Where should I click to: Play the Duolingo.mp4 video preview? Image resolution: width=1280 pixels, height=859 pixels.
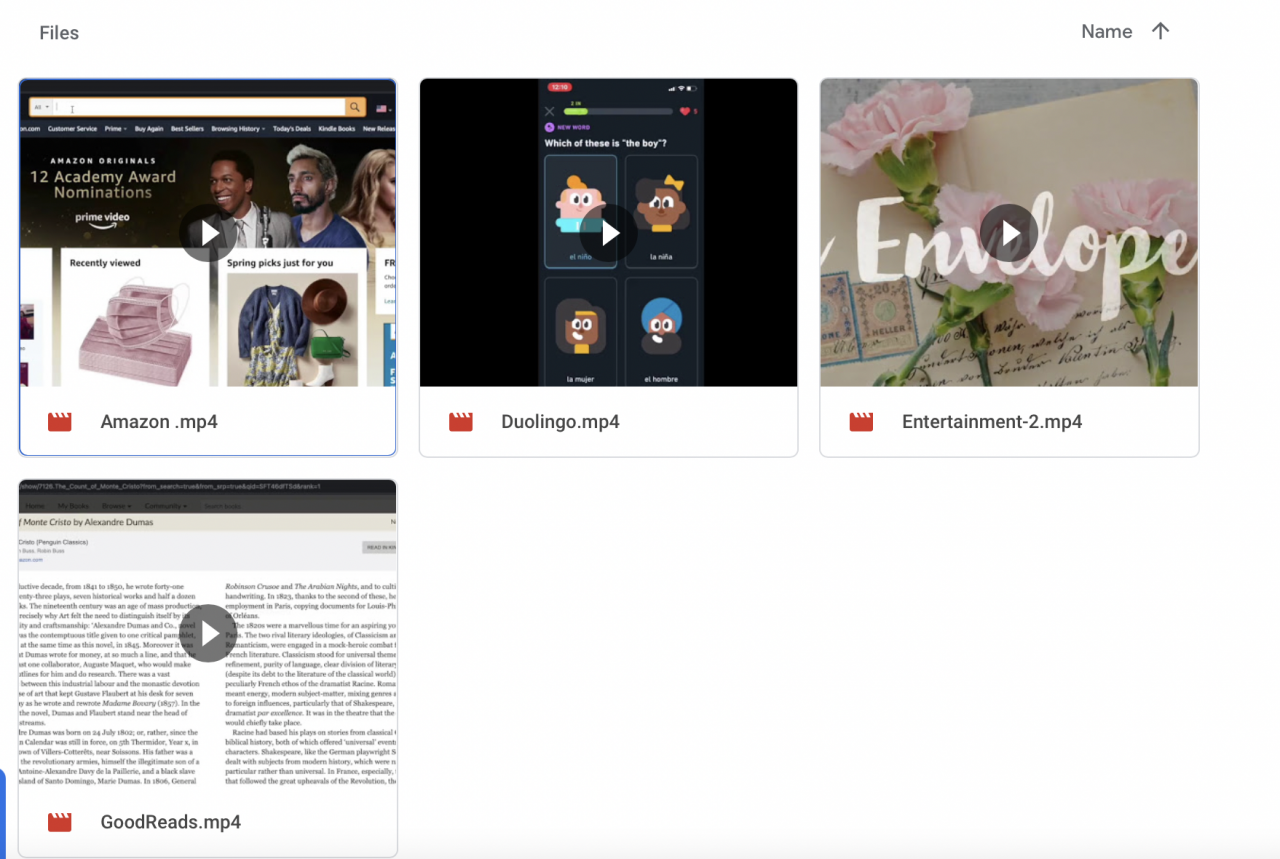click(x=608, y=233)
